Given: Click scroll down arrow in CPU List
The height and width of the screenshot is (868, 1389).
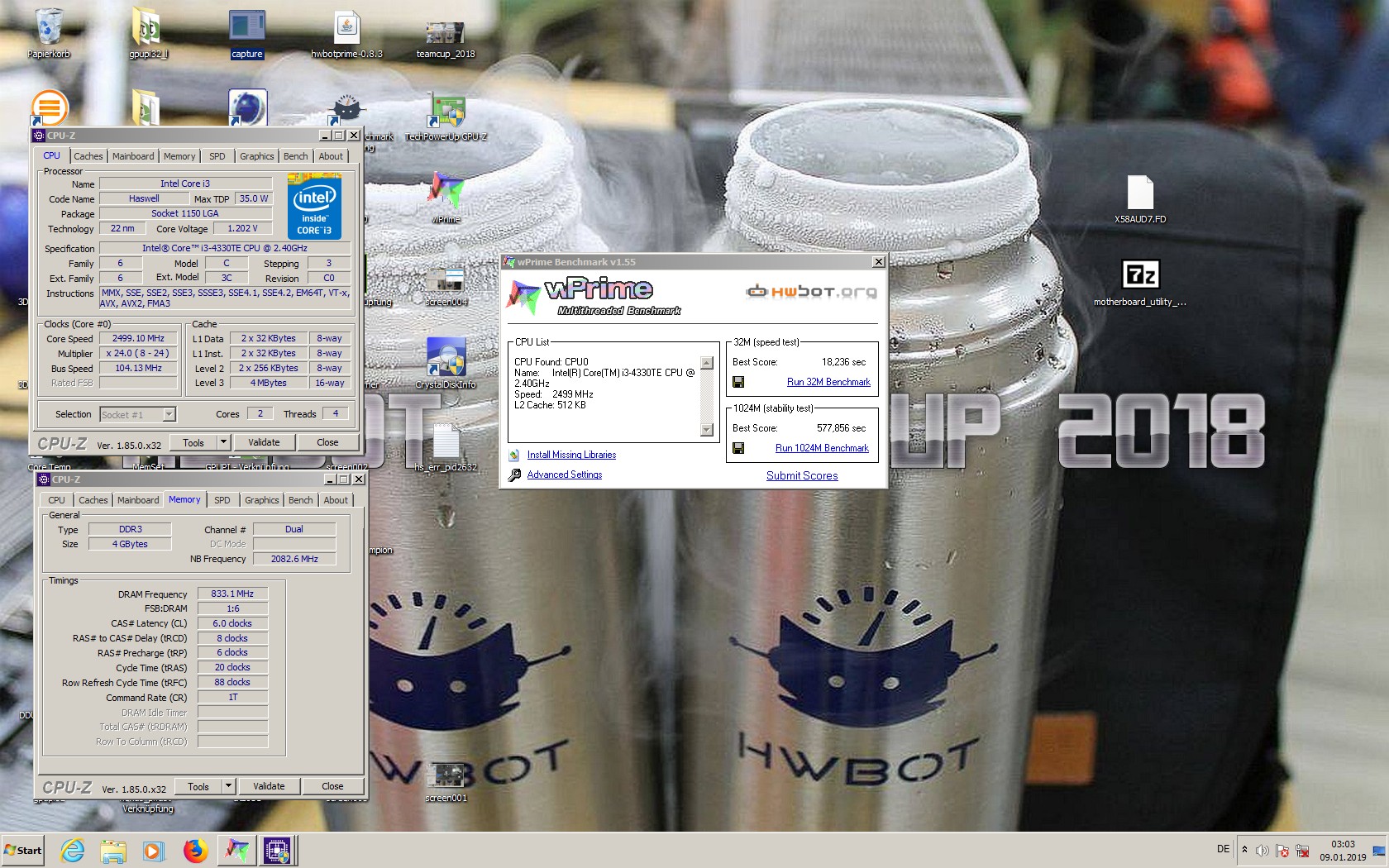Looking at the screenshot, I should [x=706, y=429].
